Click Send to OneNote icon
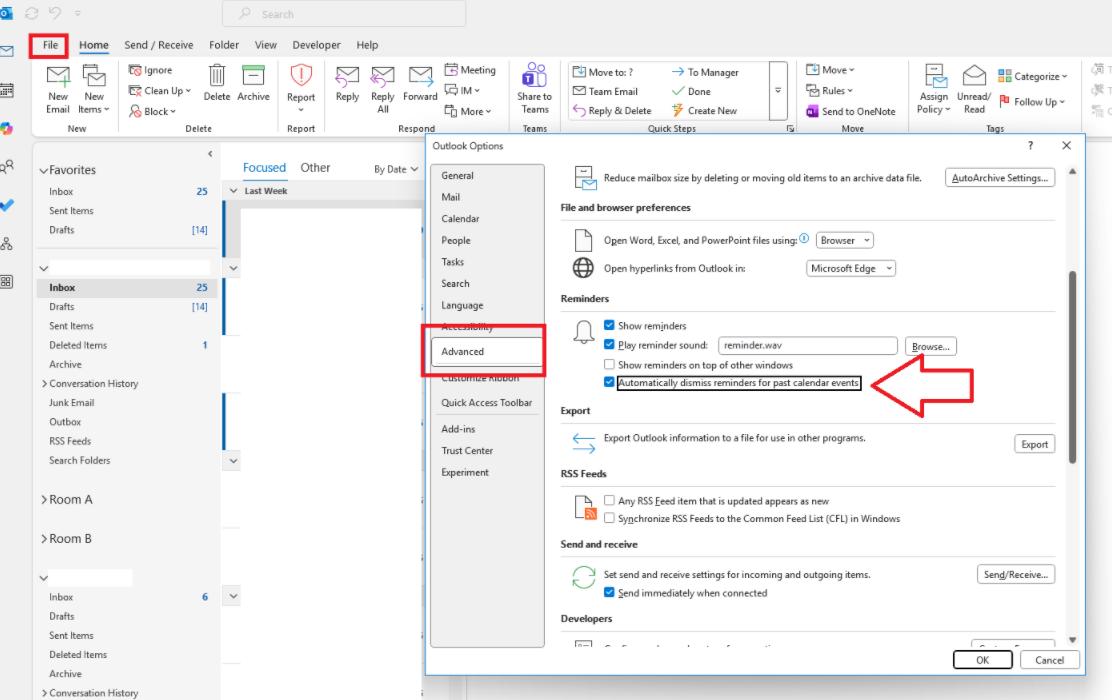The width and height of the screenshot is (1112, 700). click(x=812, y=111)
